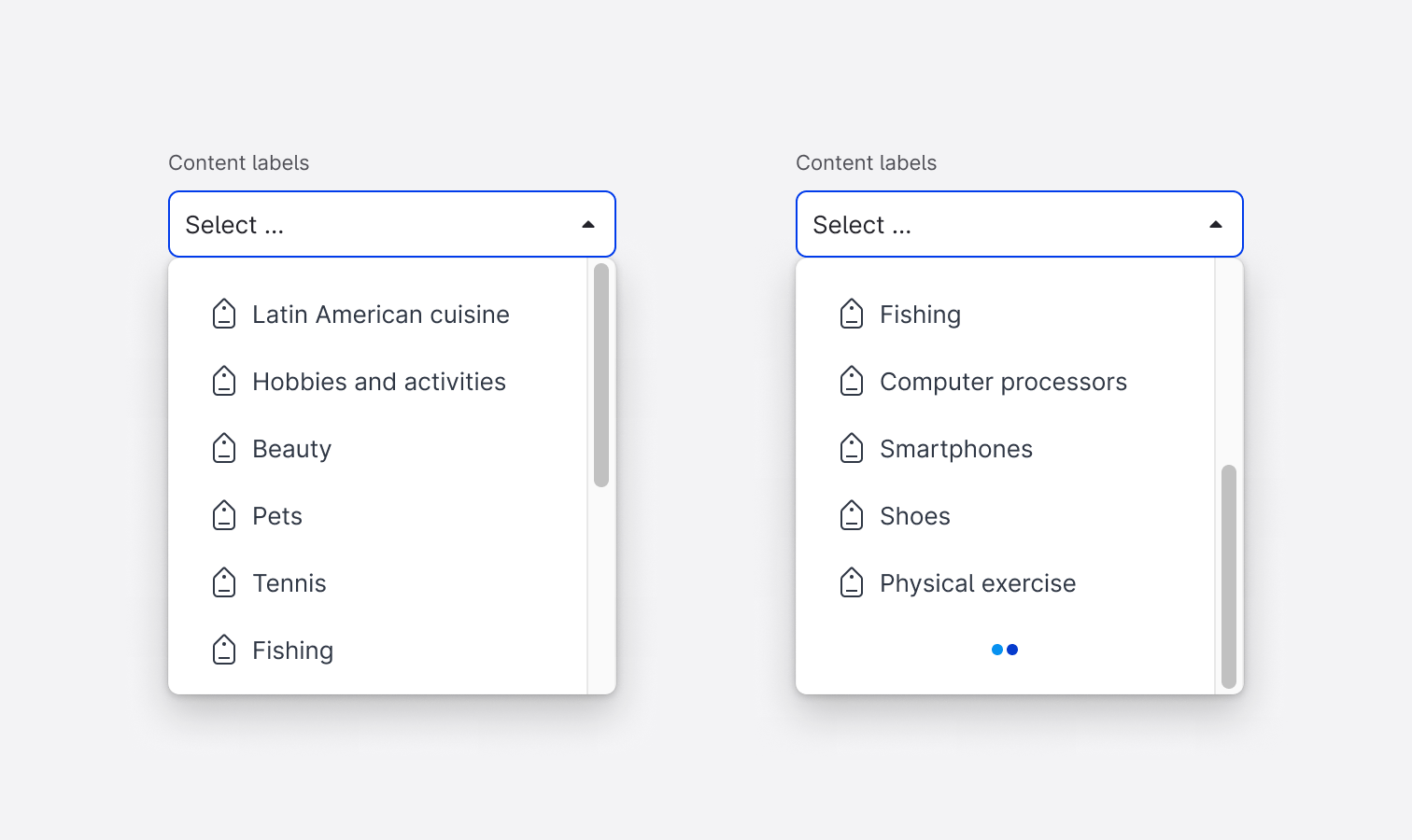This screenshot has width=1412, height=840.
Task: Click the left dropdown scrollbar thumb
Action: [601, 375]
